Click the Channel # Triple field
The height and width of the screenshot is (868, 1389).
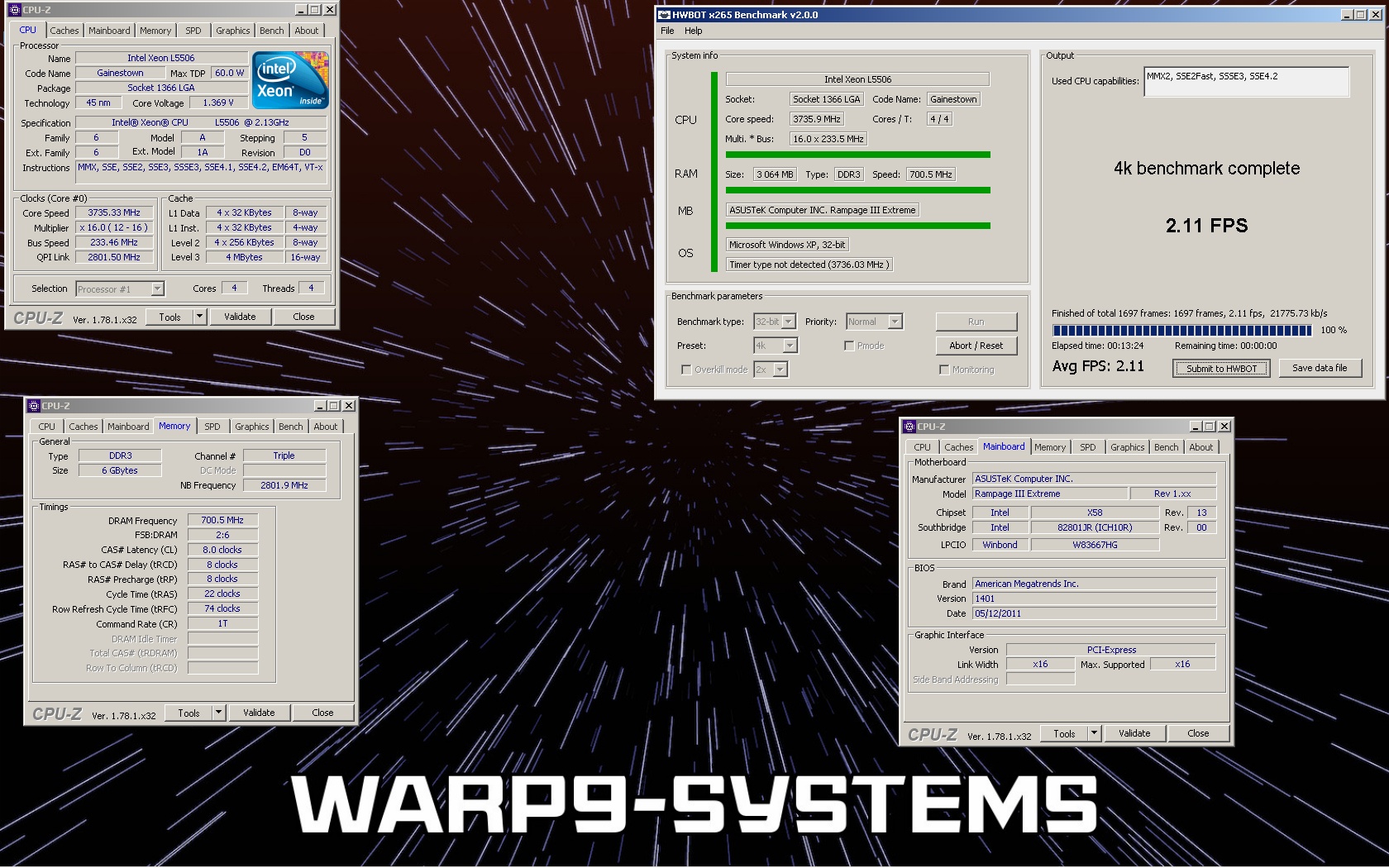click(284, 455)
